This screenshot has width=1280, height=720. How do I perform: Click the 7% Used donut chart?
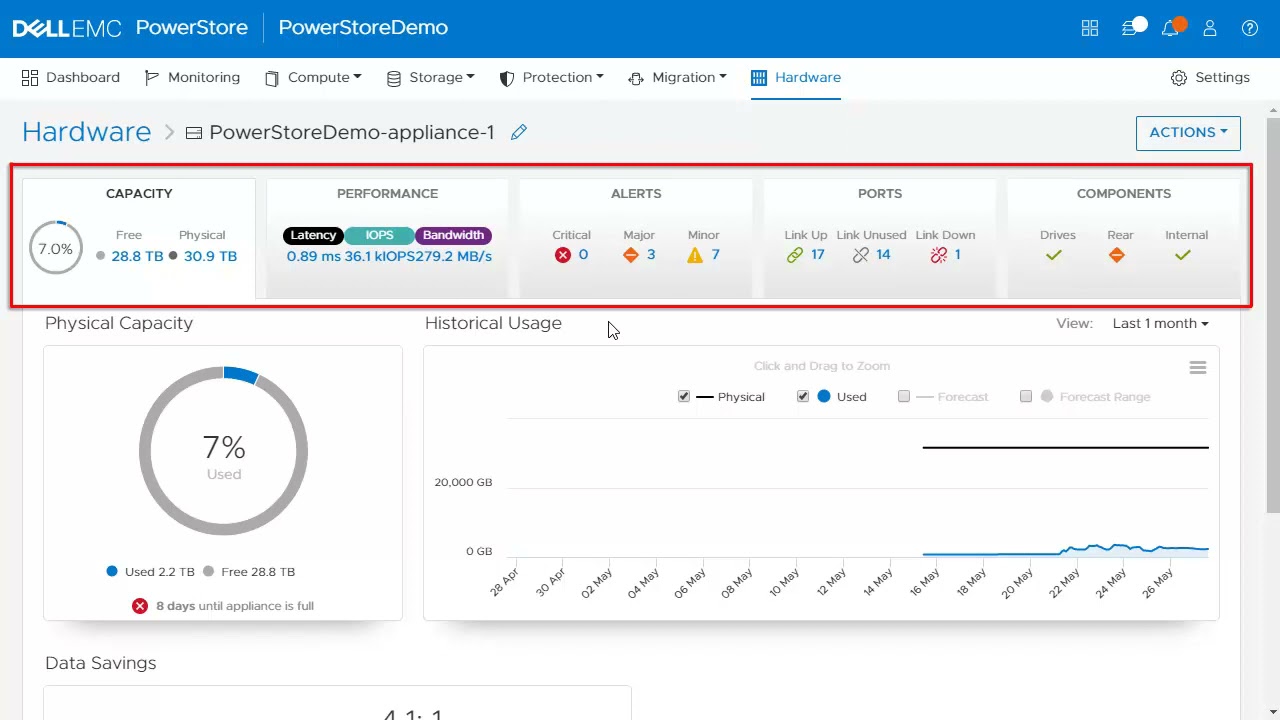[223, 451]
